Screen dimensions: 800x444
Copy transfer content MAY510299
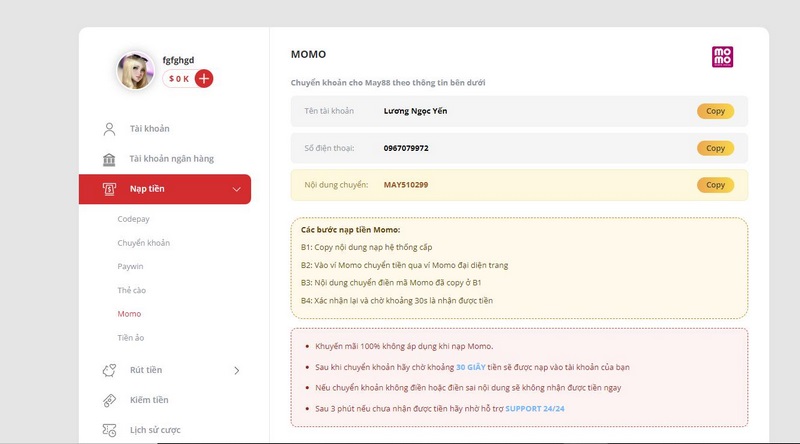click(715, 185)
